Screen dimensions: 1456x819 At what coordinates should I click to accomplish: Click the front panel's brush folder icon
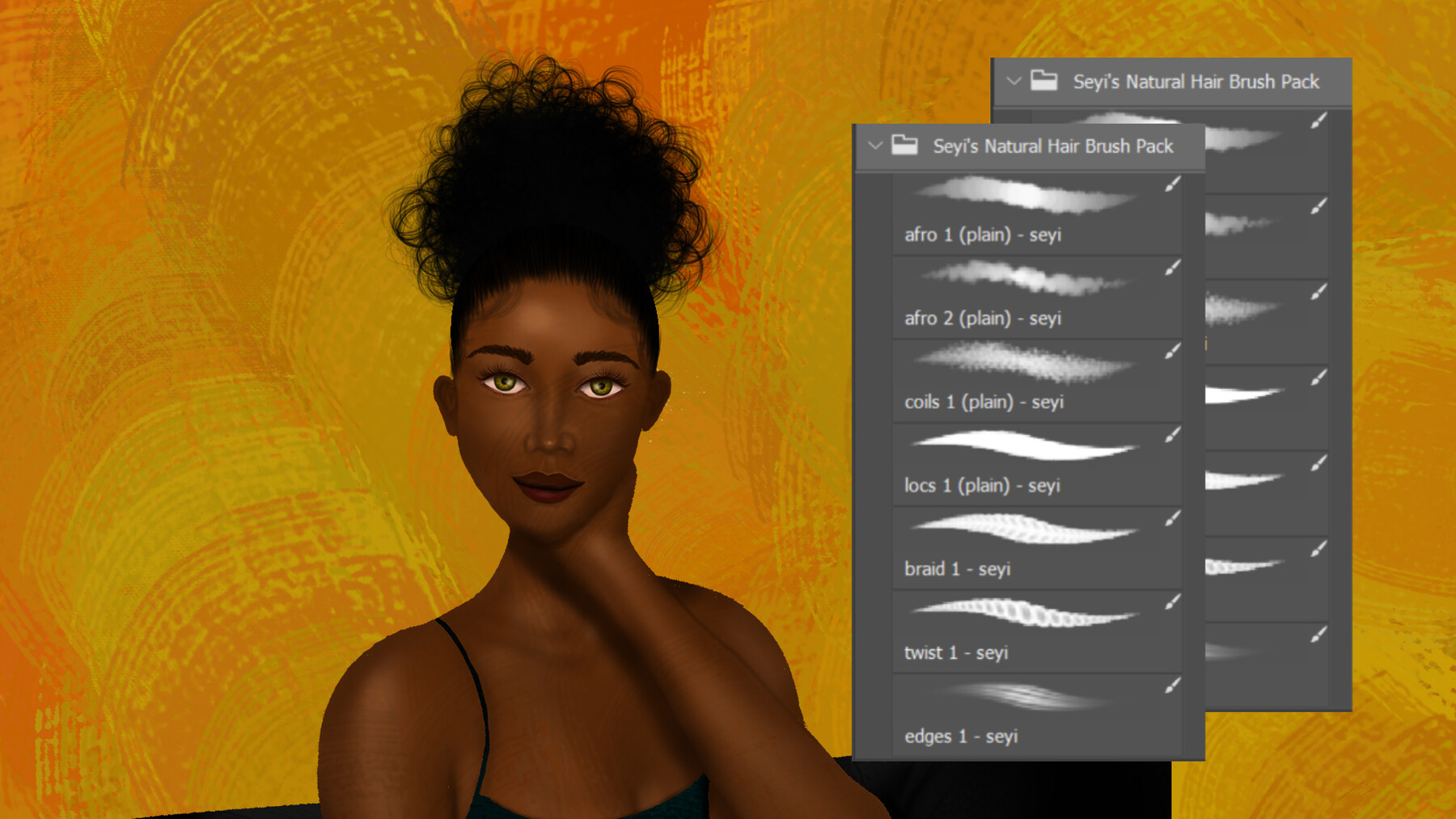tap(904, 146)
